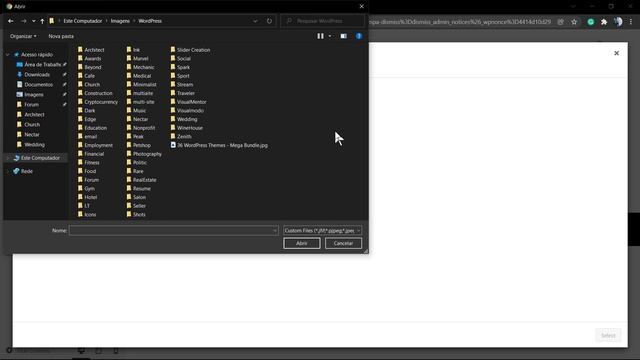
Task: Bookmark page with the browser star icon
Action: (574, 22)
